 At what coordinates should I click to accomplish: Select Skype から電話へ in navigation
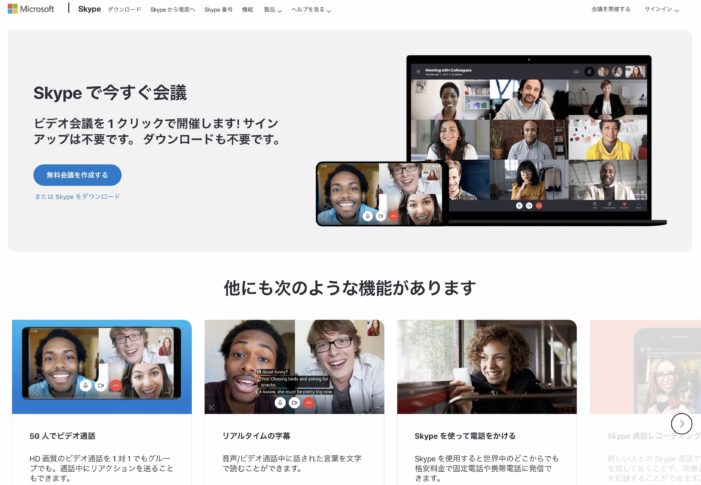(172, 9)
